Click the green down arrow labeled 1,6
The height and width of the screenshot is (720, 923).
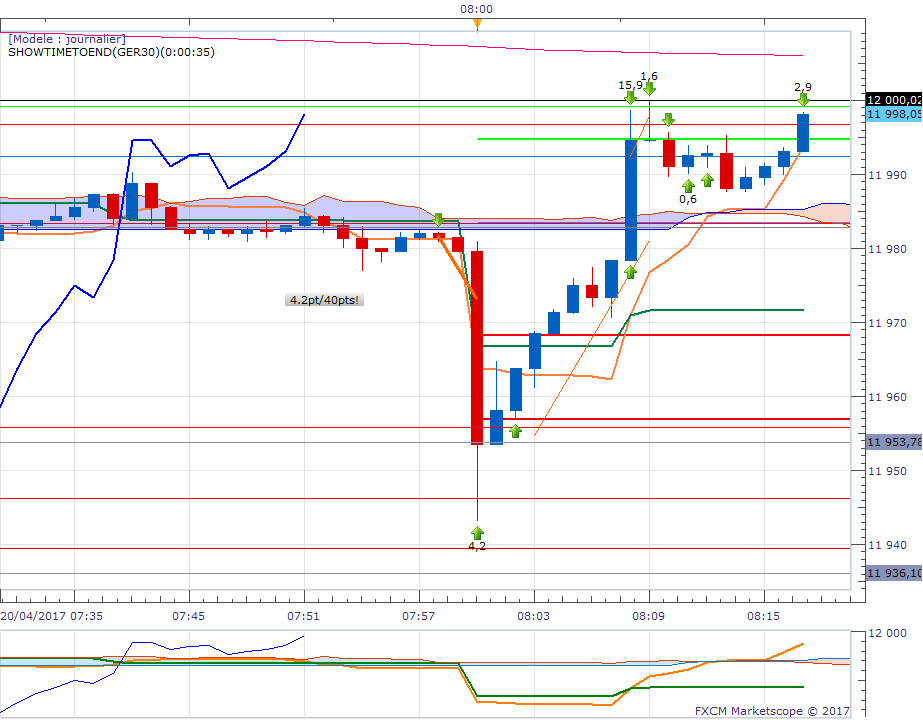[649, 89]
